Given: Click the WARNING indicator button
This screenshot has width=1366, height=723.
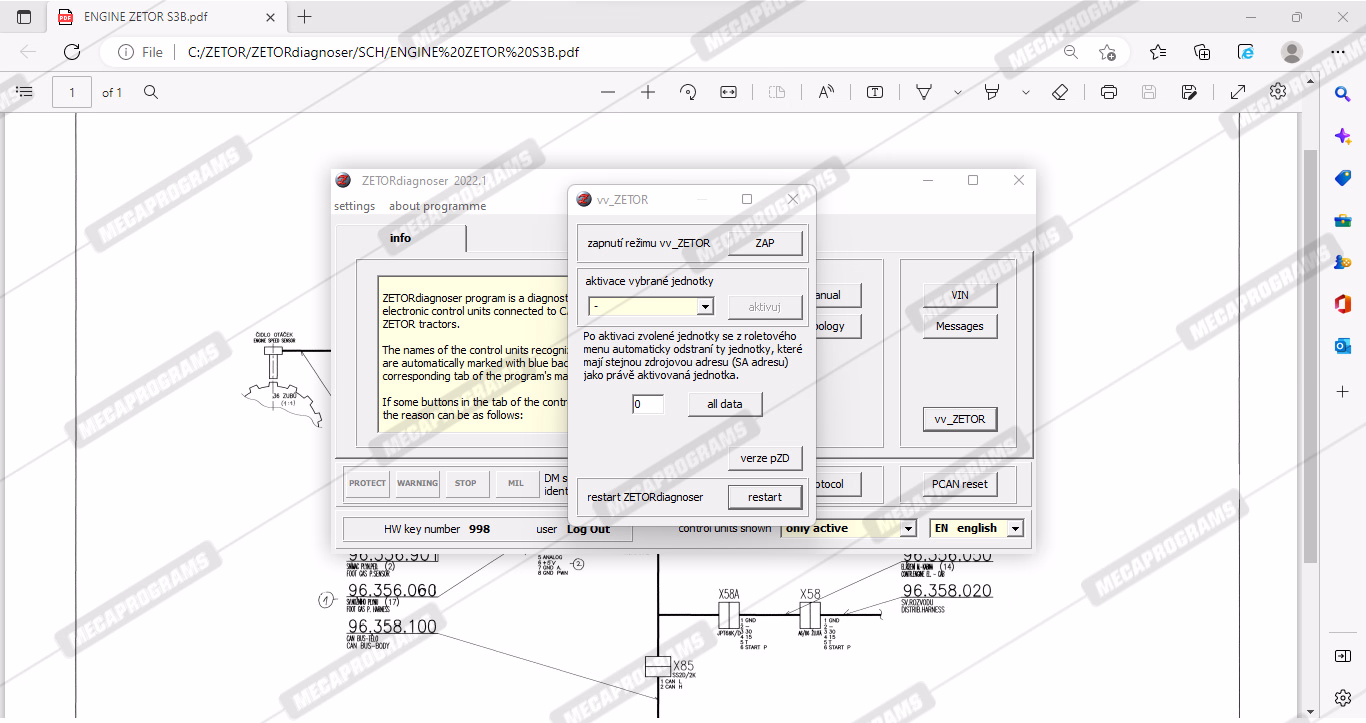Looking at the screenshot, I should click(x=417, y=484).
